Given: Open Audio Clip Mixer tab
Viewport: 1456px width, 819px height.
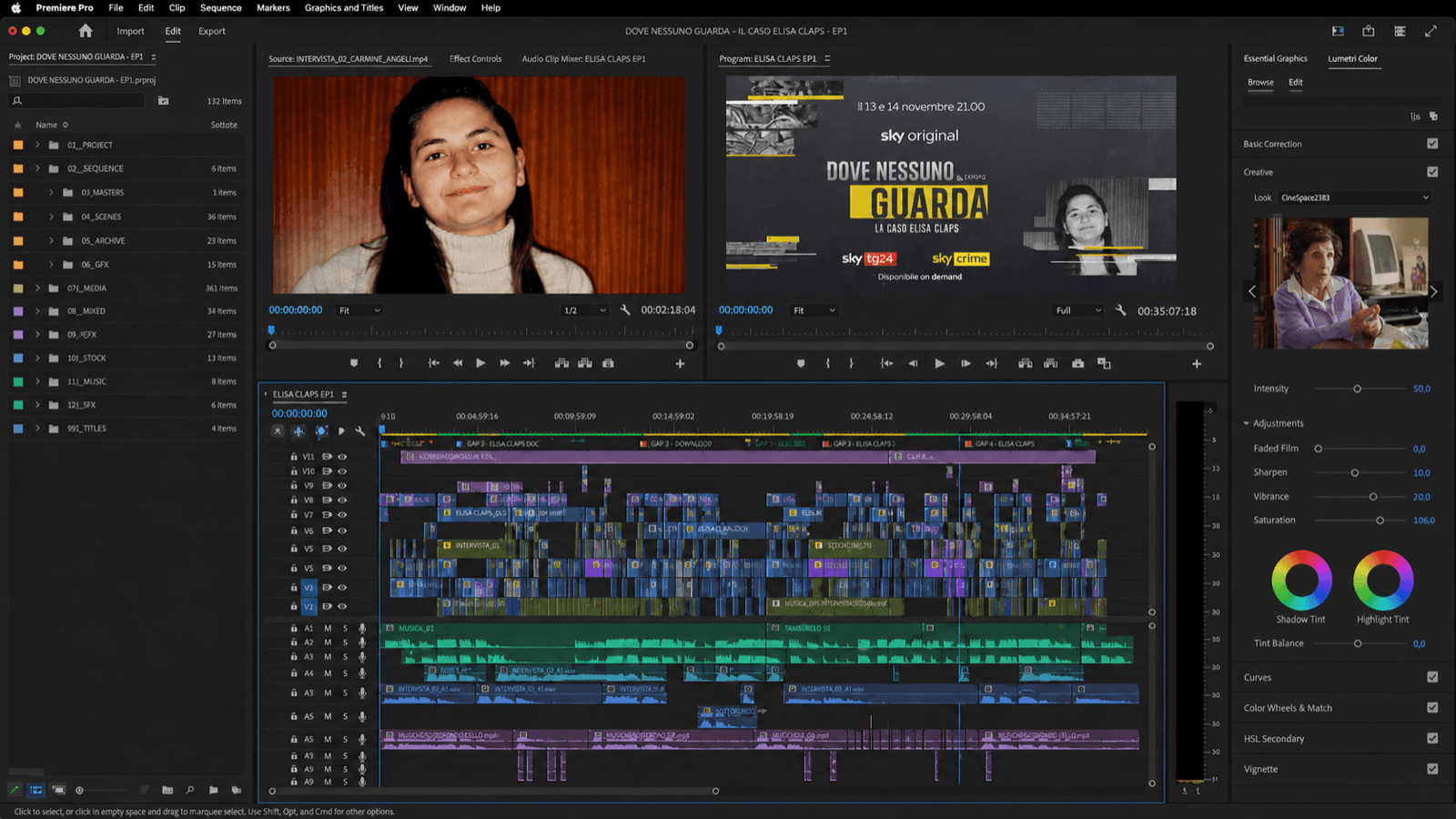Looking at the screenshot, I should (583, 59).
